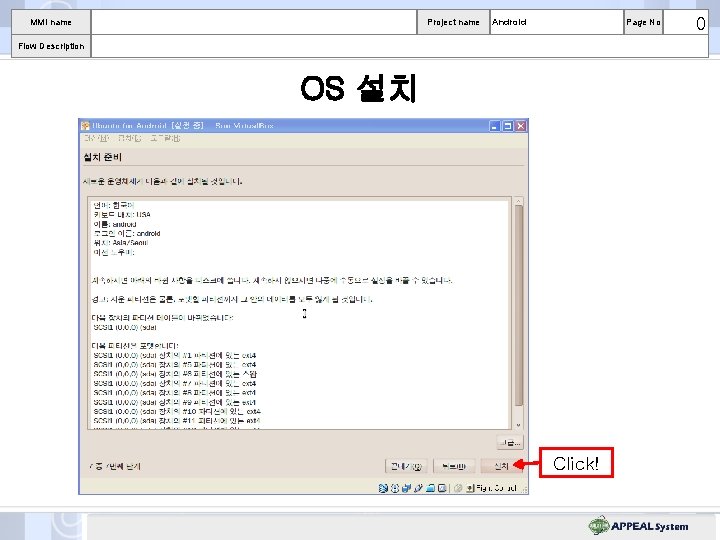
Task: Click the window resize grip corner
Action: 524,490
